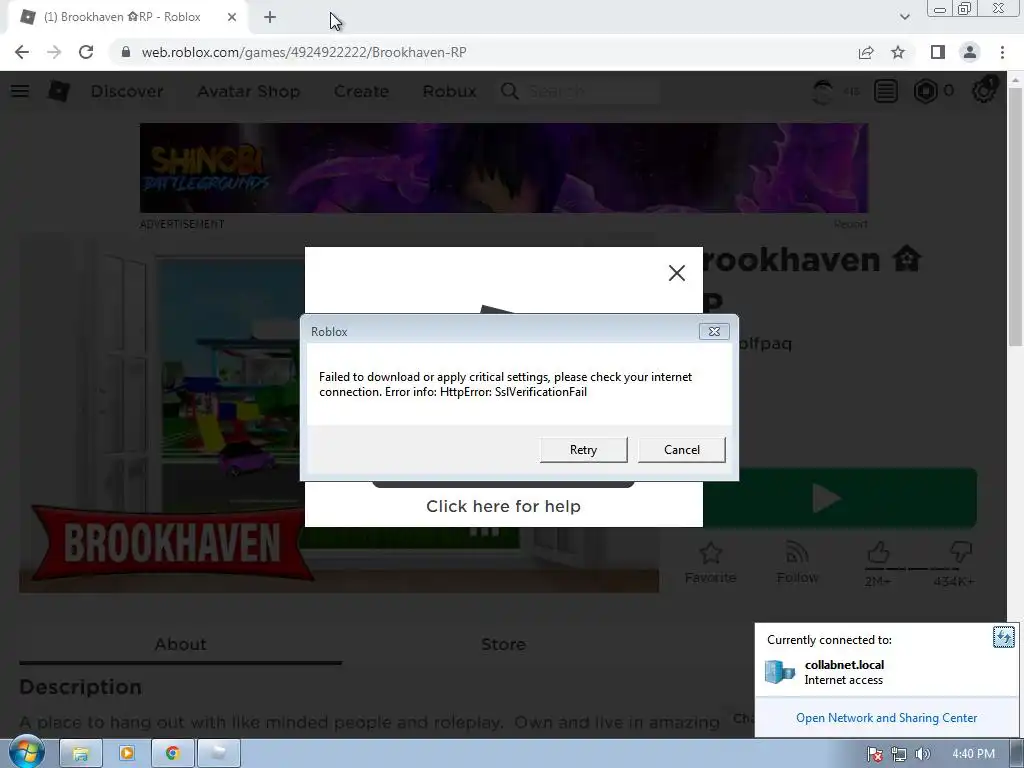The height and width of the screenshot is (768, 1024).
Task: Share this page using the share icon
Action: click(866, 52)
